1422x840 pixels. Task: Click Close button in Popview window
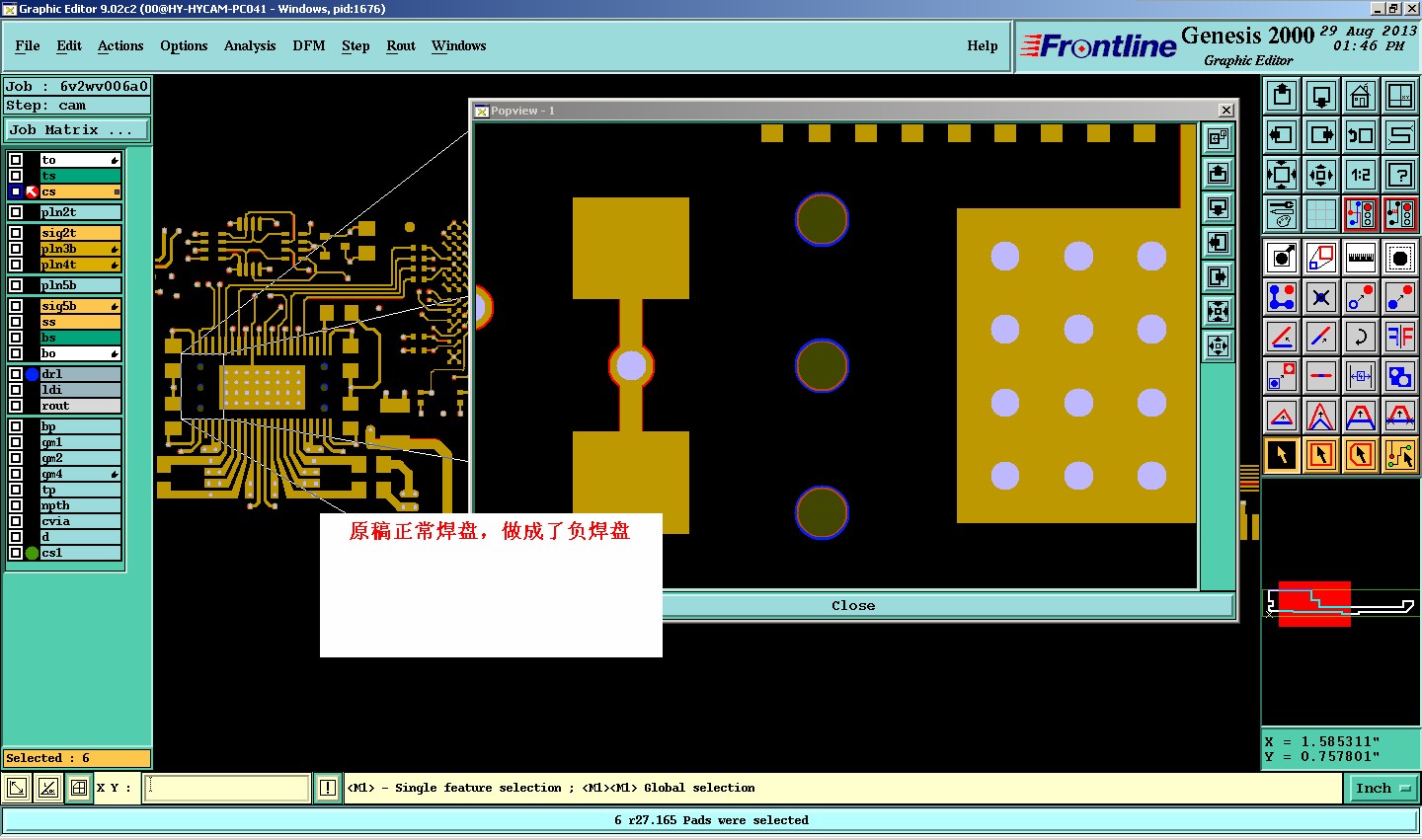(x=853, y=605)
